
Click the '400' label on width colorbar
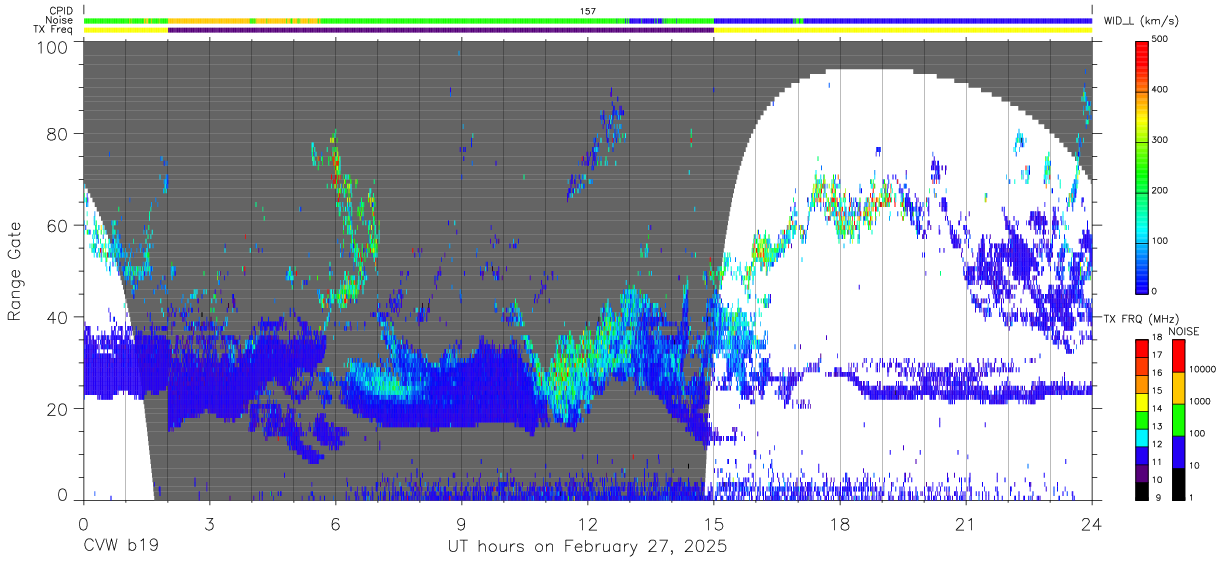click(x=1160, y=90)
